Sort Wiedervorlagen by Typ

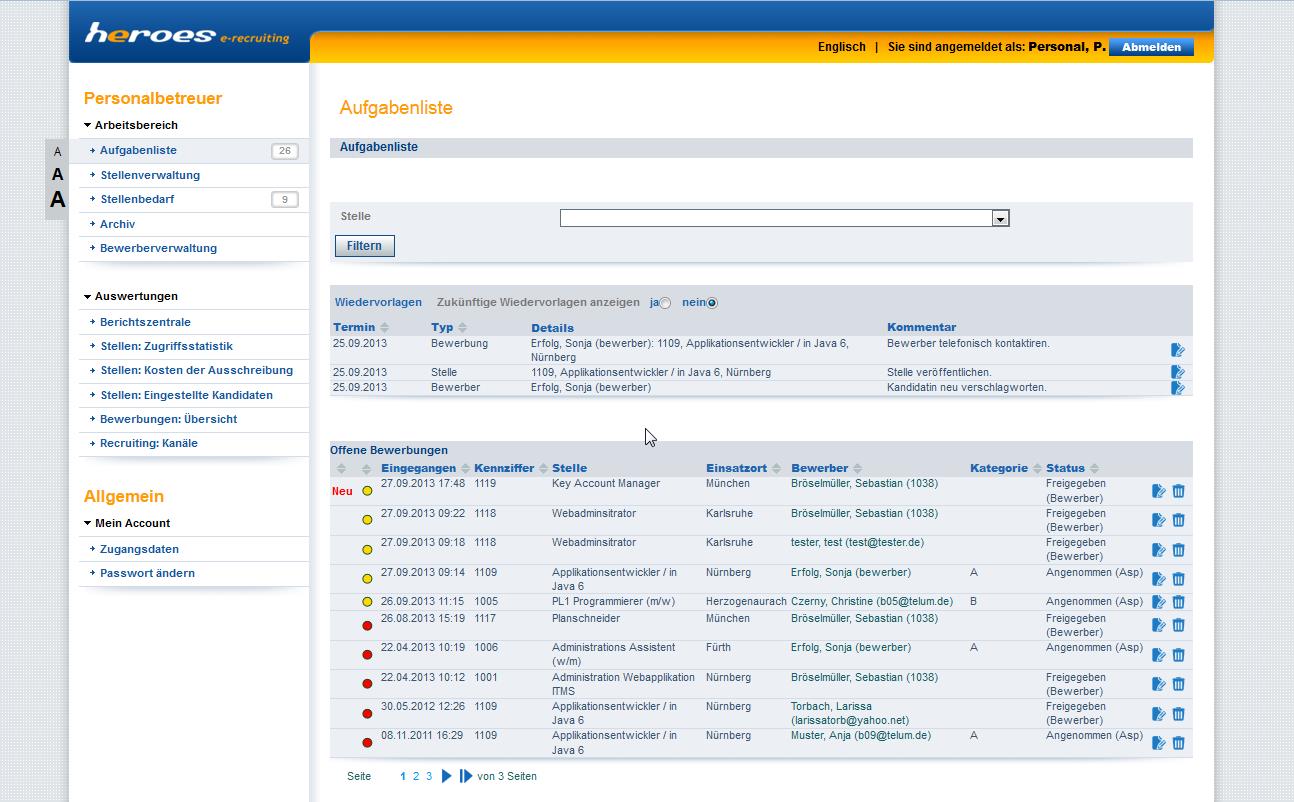(463, 328)
